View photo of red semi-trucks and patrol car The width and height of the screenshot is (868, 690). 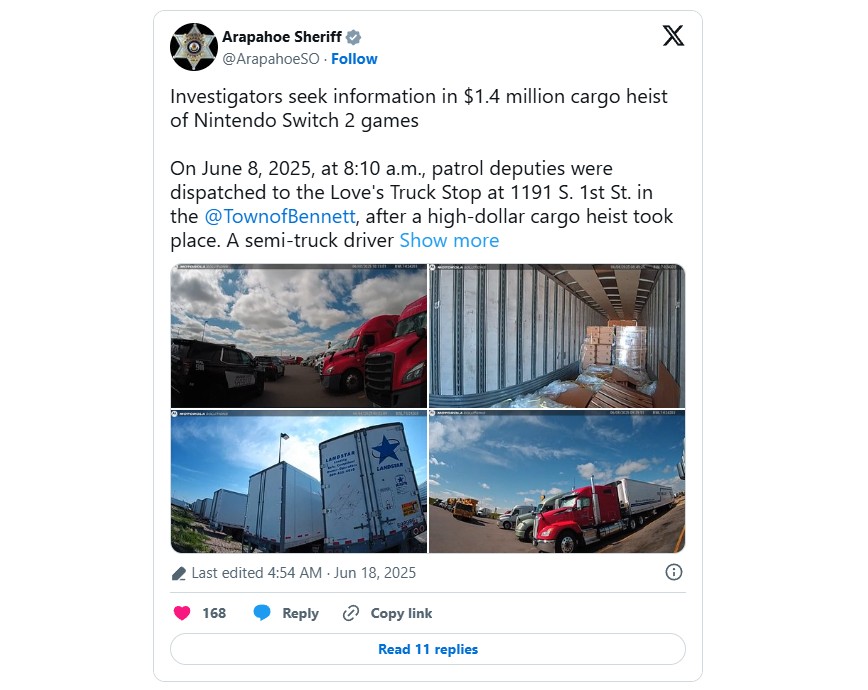pos(299,336)
